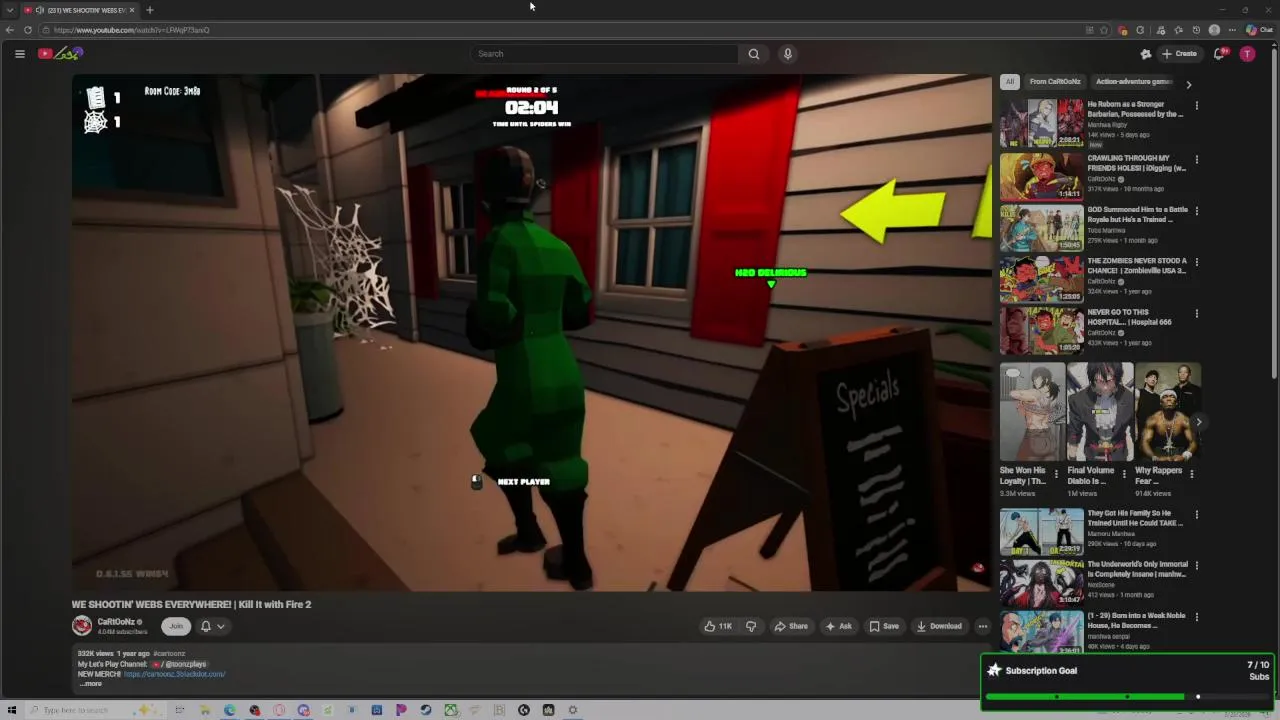Open options menu for 'THE ZOMBIES NEVER STOOD A CHANCE'
The height and width of the screenshot is (720, 1280).
tap(1197, 262)
